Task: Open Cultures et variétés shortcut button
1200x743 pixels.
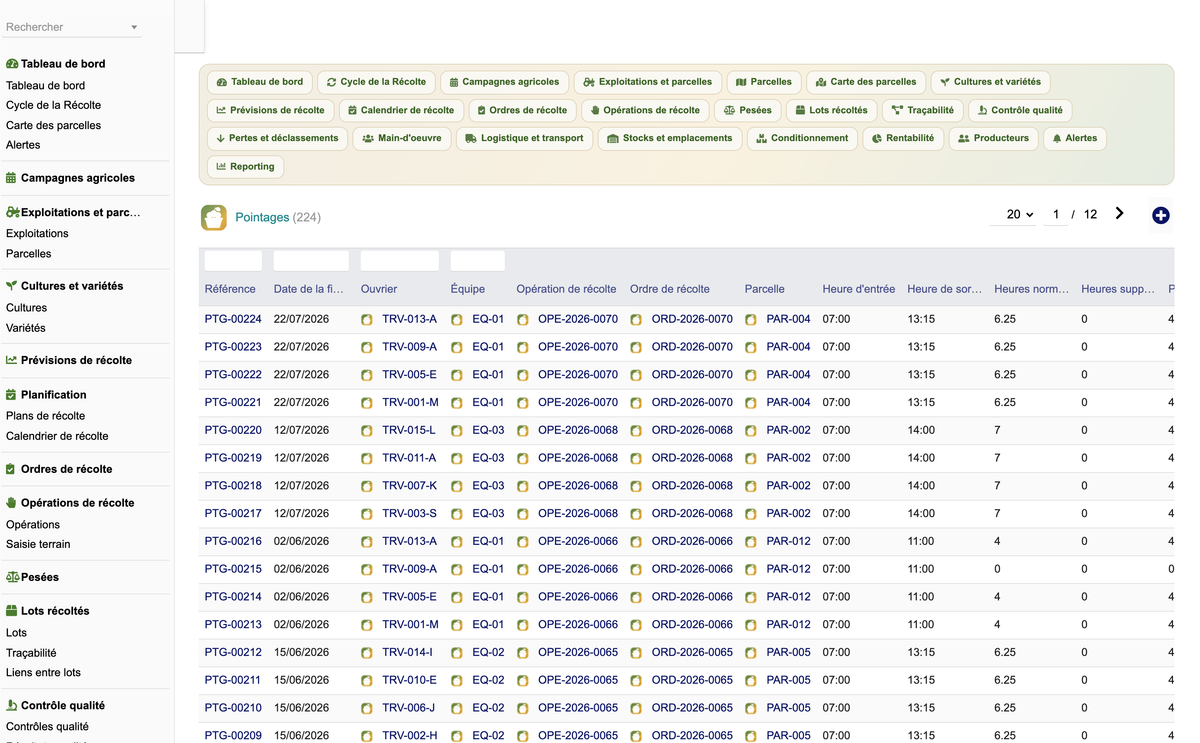Action: point(990,82)
